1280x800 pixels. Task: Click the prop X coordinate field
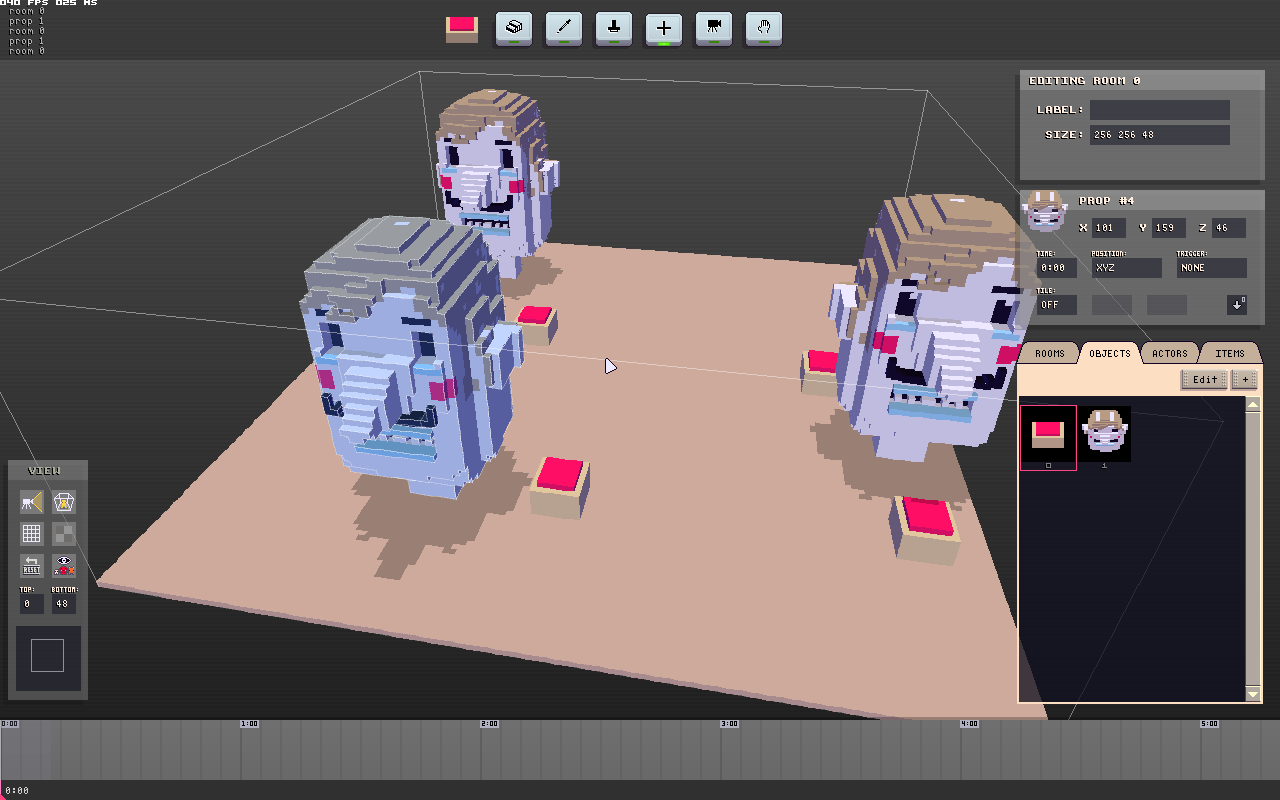click(1109, 228)
